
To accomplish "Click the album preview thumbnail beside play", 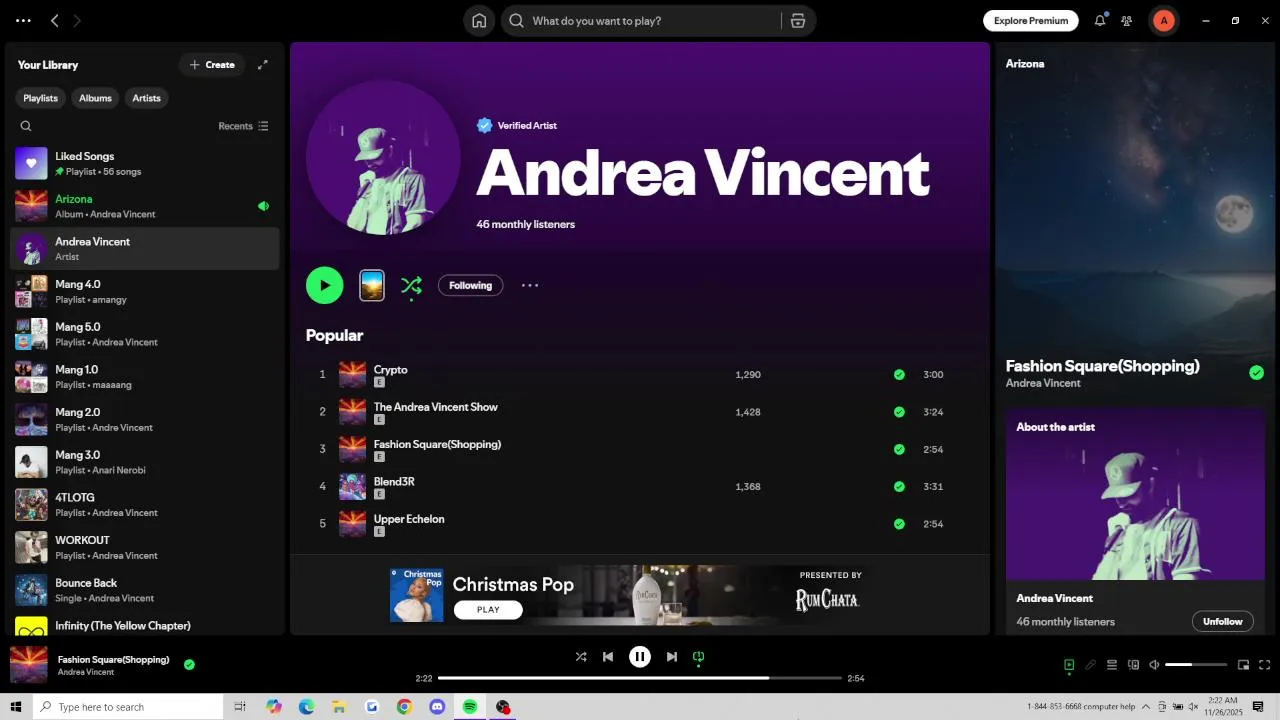I will click(x=372, y=285).
